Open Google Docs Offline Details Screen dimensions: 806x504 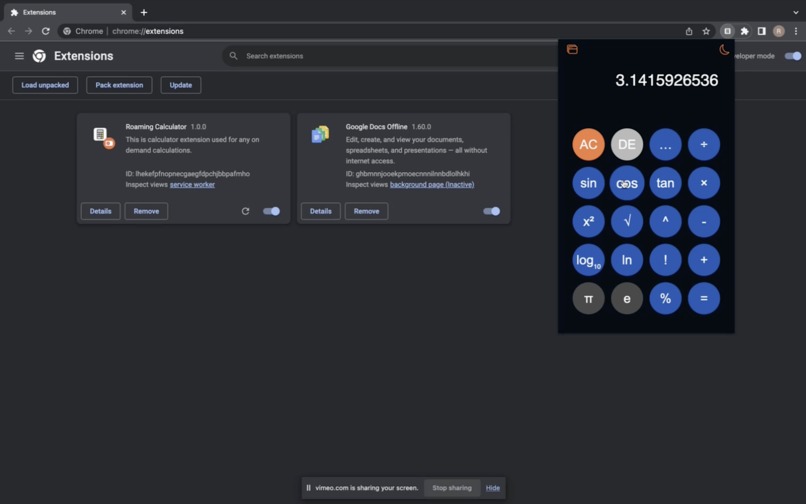tap(320, 211)
